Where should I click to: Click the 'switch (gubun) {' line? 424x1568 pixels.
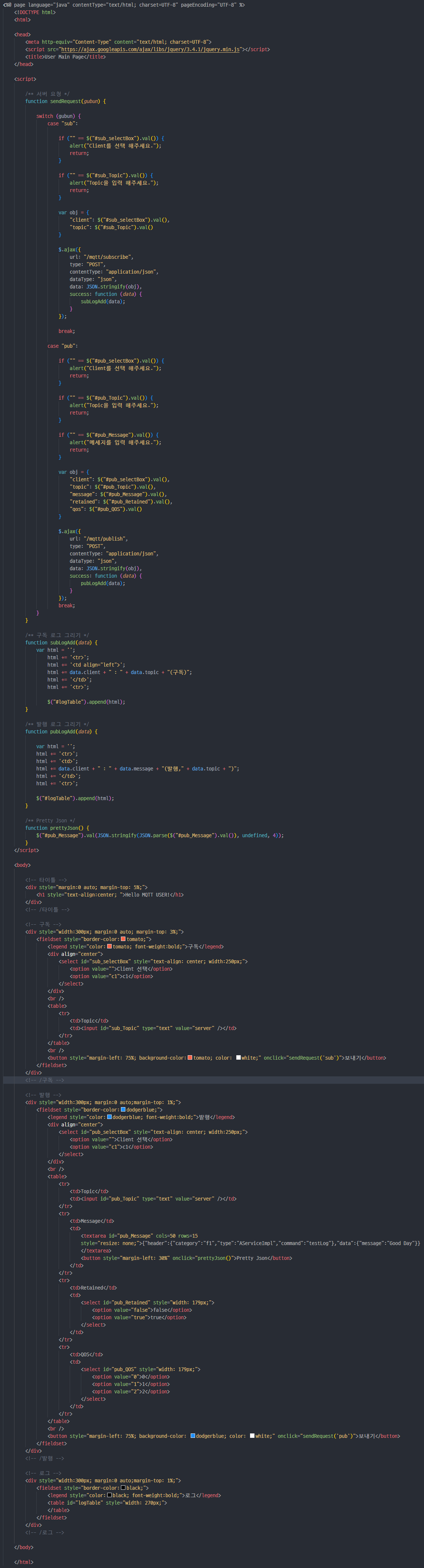[x=59, y=116]
